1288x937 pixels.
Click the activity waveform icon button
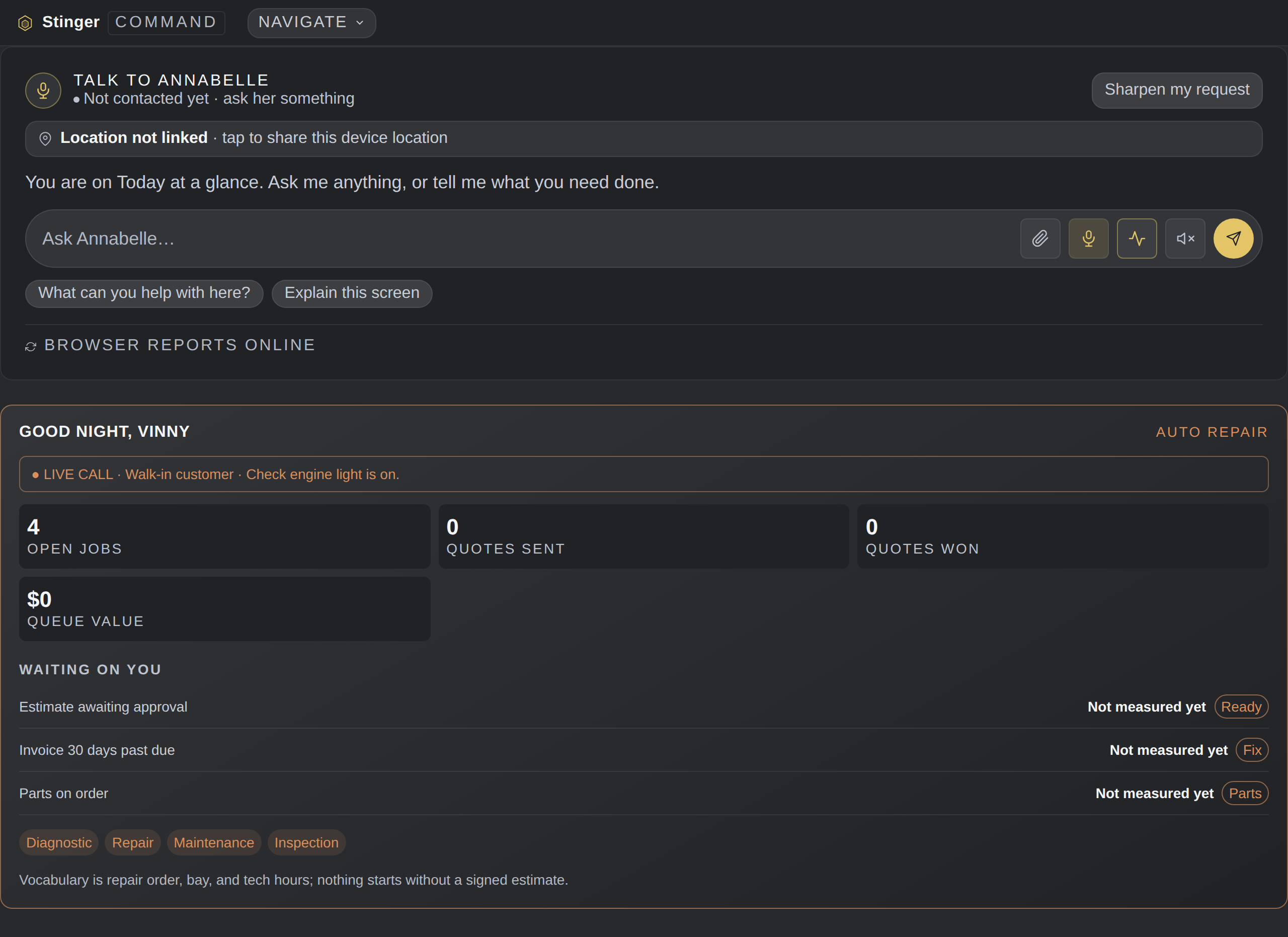point(1137,239)
